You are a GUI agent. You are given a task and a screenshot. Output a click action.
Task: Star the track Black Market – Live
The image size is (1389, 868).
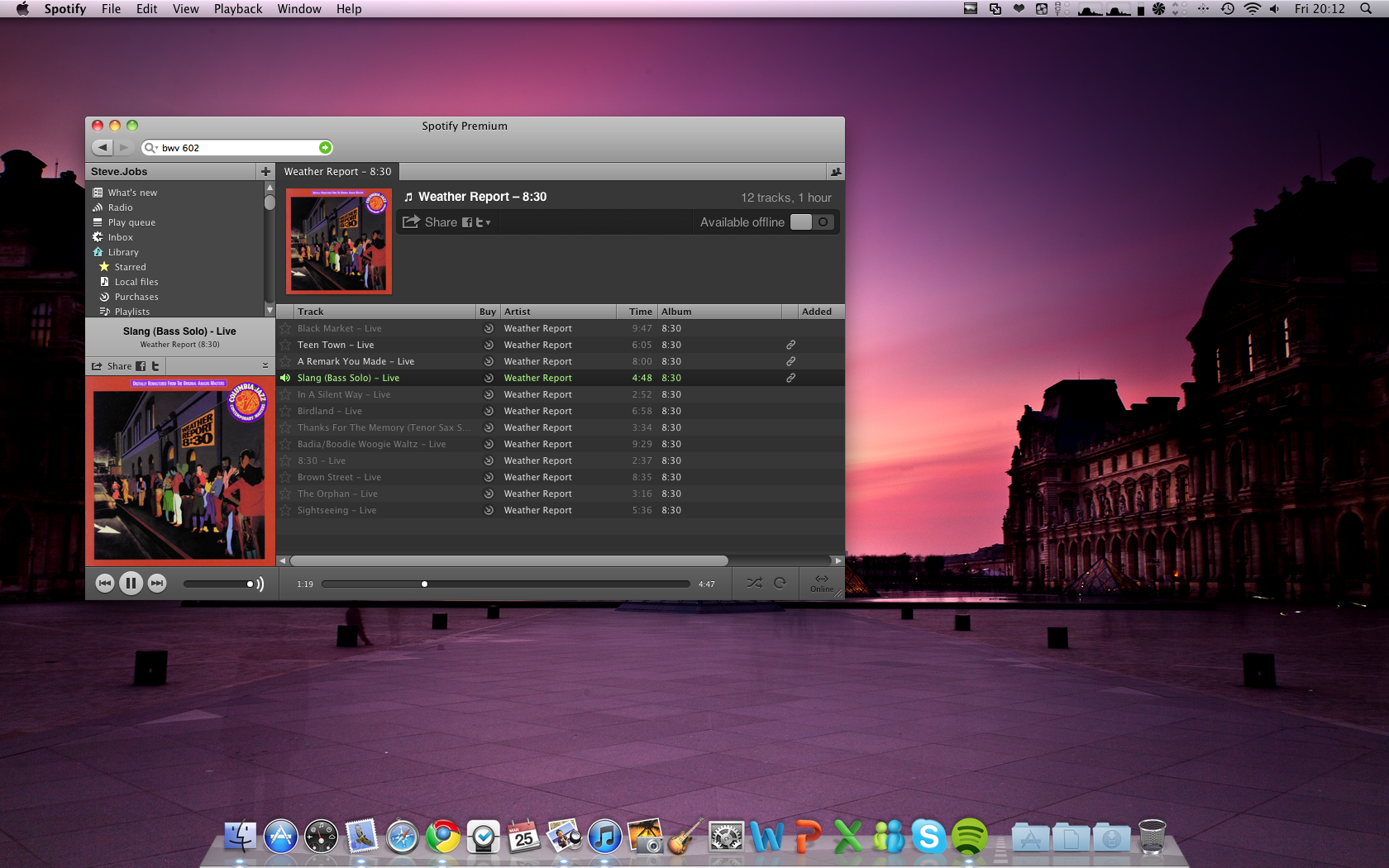pos(285,328)
